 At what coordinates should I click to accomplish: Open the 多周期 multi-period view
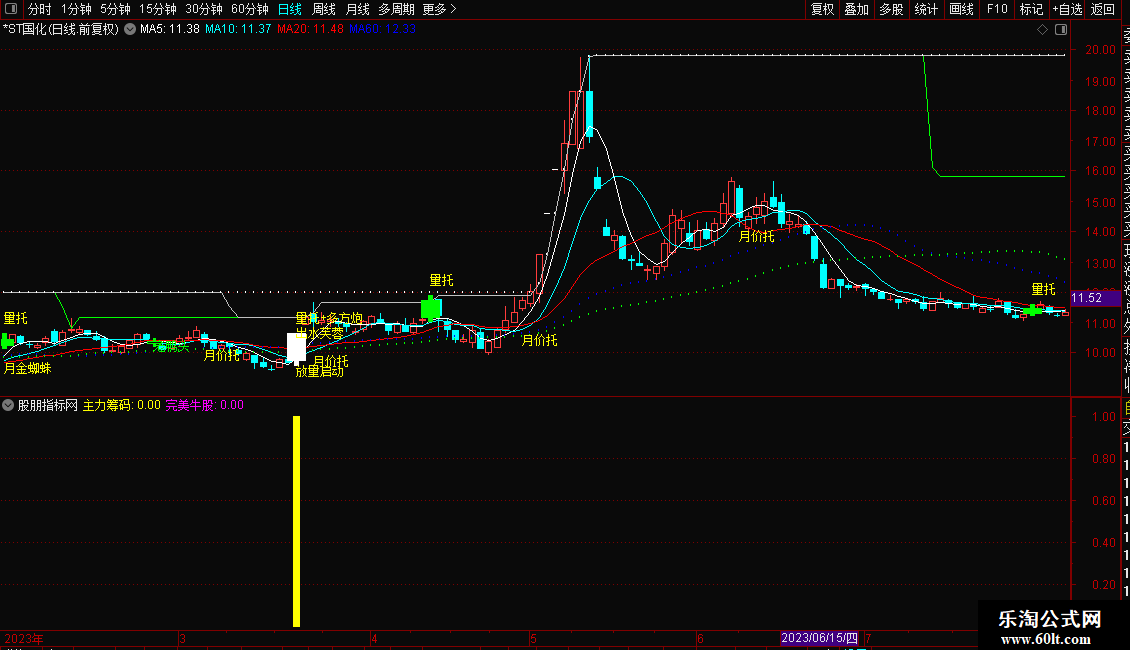tap(396, 9)
